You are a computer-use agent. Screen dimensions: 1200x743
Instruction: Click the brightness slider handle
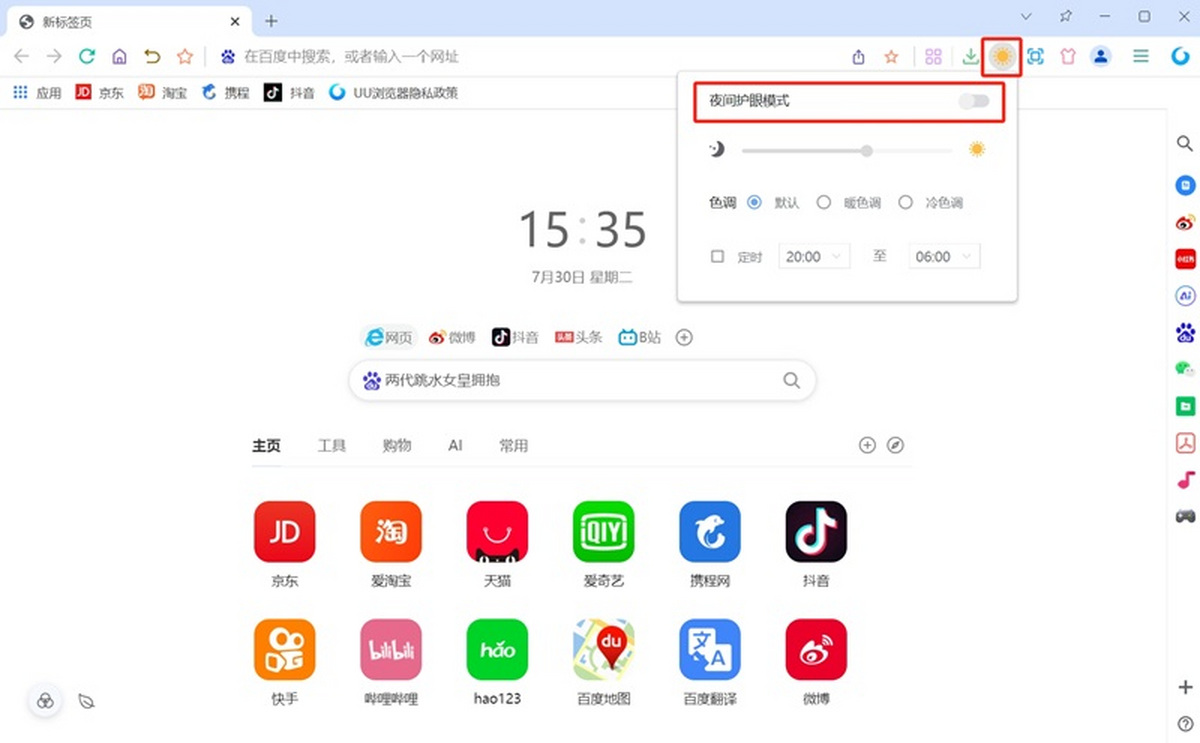866,150
